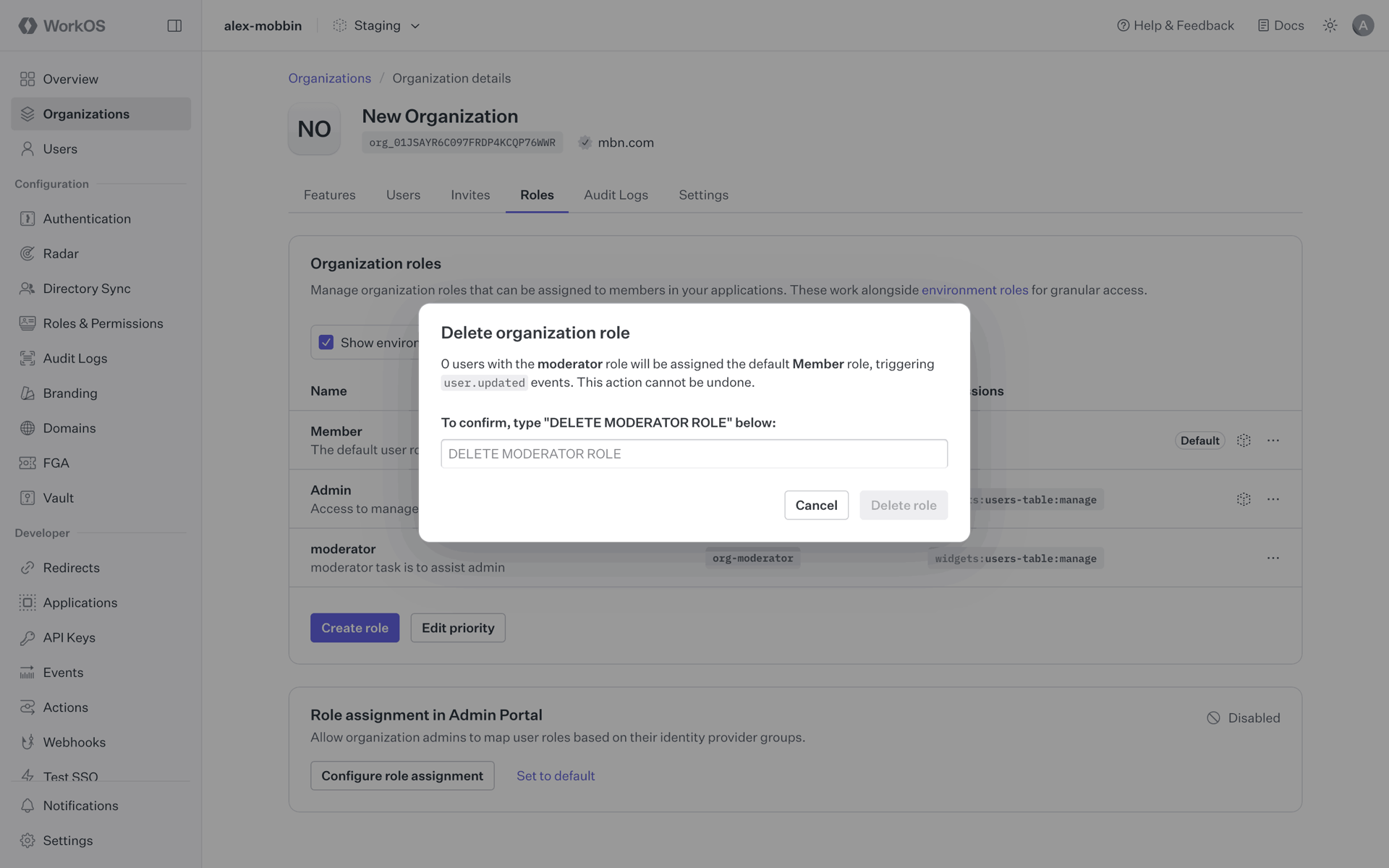Click Configure role assignment button

click(402, 775)
